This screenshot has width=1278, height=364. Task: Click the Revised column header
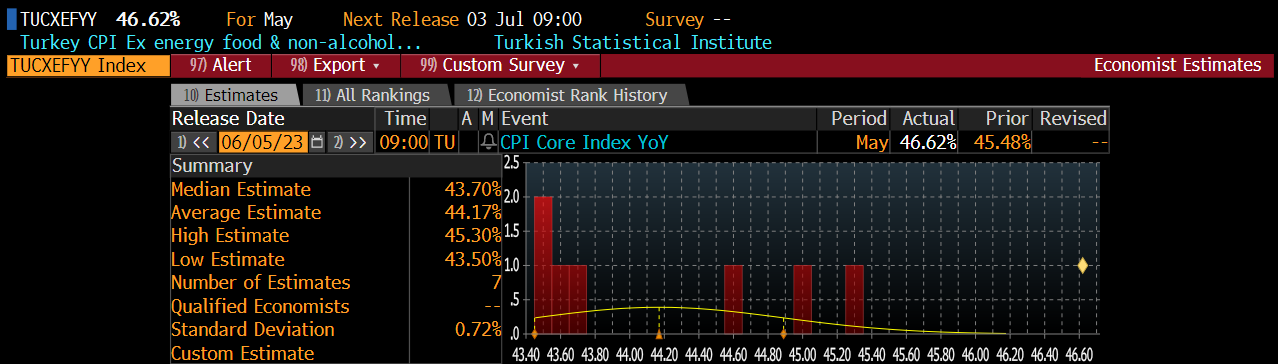1073,118
